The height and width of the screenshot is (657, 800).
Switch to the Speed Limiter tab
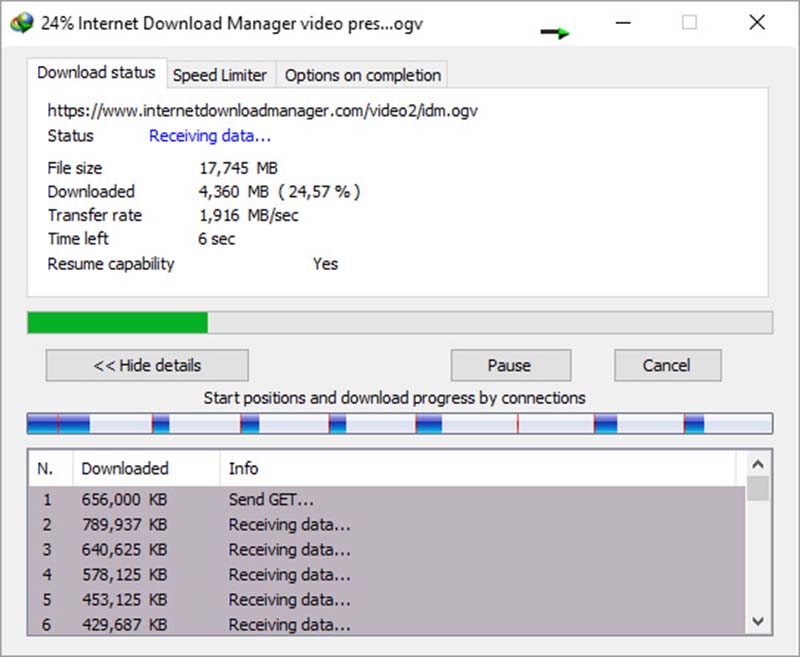[x=220, y=74]
